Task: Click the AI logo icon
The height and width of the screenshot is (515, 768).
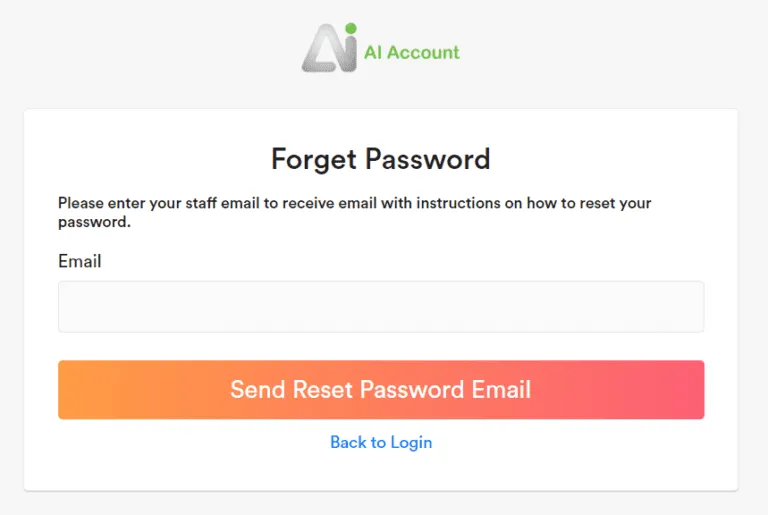Action: point(329,48)
